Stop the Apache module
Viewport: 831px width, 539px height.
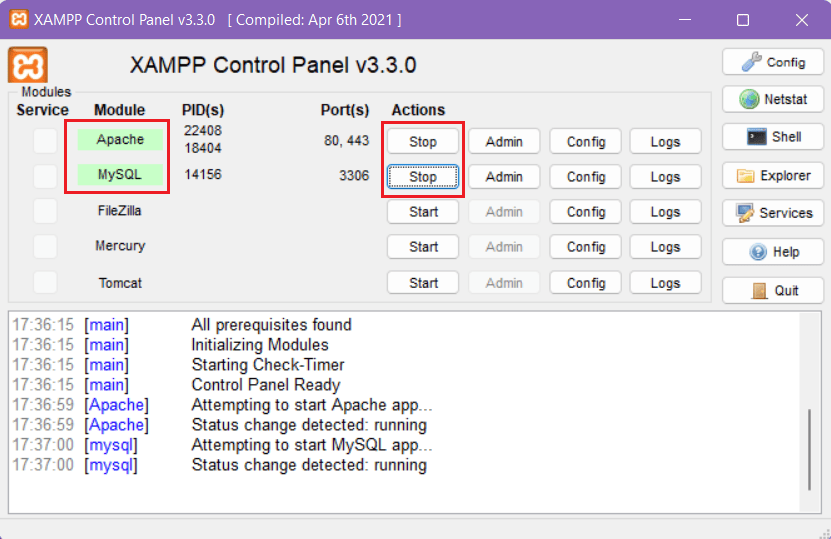coord(423,141)
